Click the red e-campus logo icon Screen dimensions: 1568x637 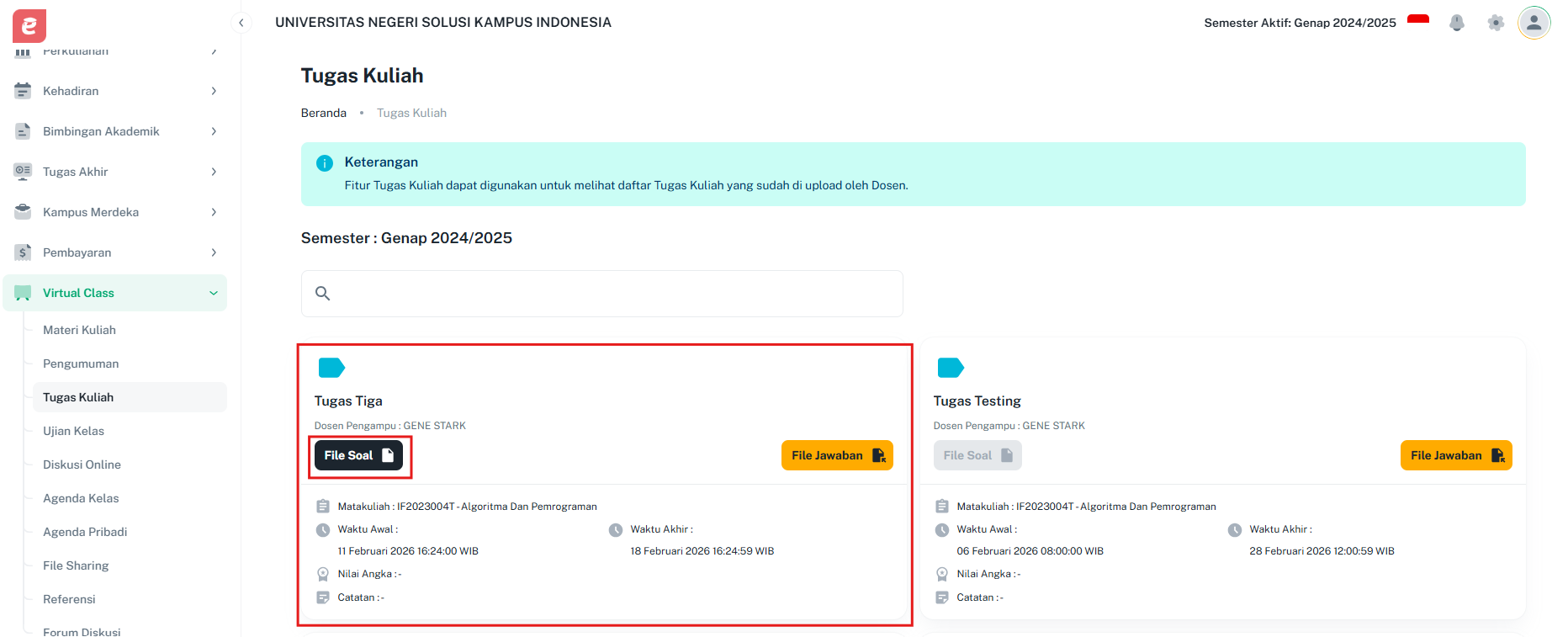(29, 26)
